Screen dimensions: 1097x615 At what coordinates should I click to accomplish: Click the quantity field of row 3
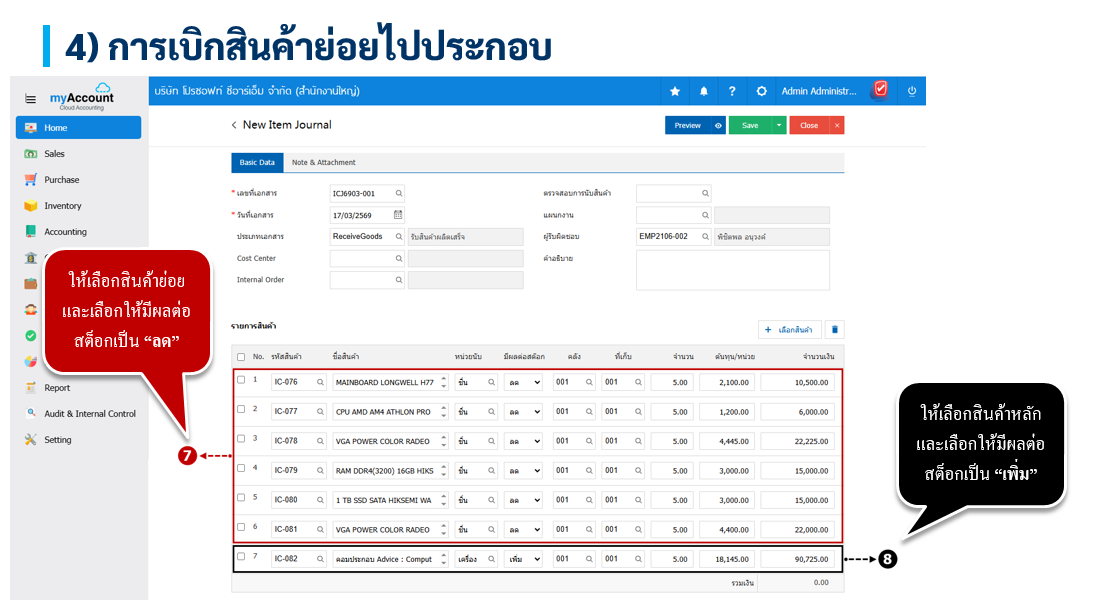pyautogui.click(x=670, y=441)
